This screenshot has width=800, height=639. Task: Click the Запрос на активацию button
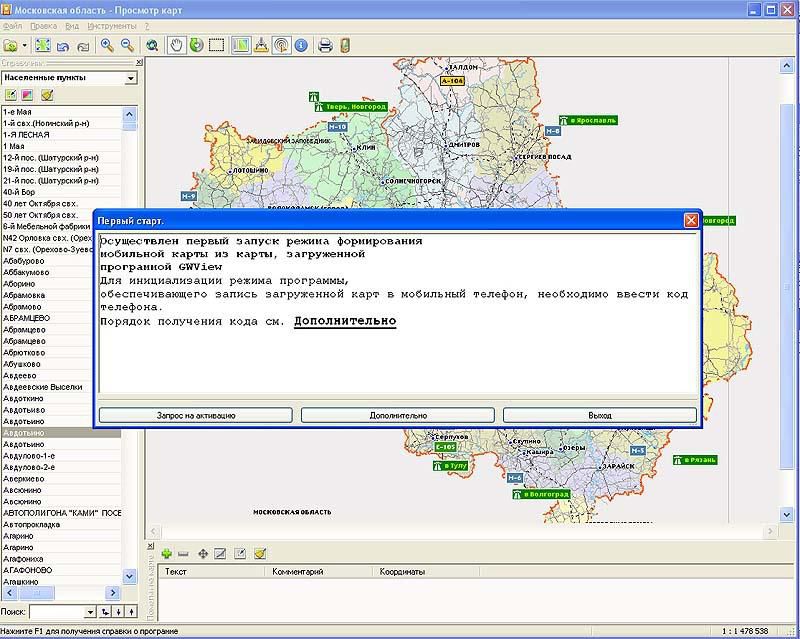[196, 415]
